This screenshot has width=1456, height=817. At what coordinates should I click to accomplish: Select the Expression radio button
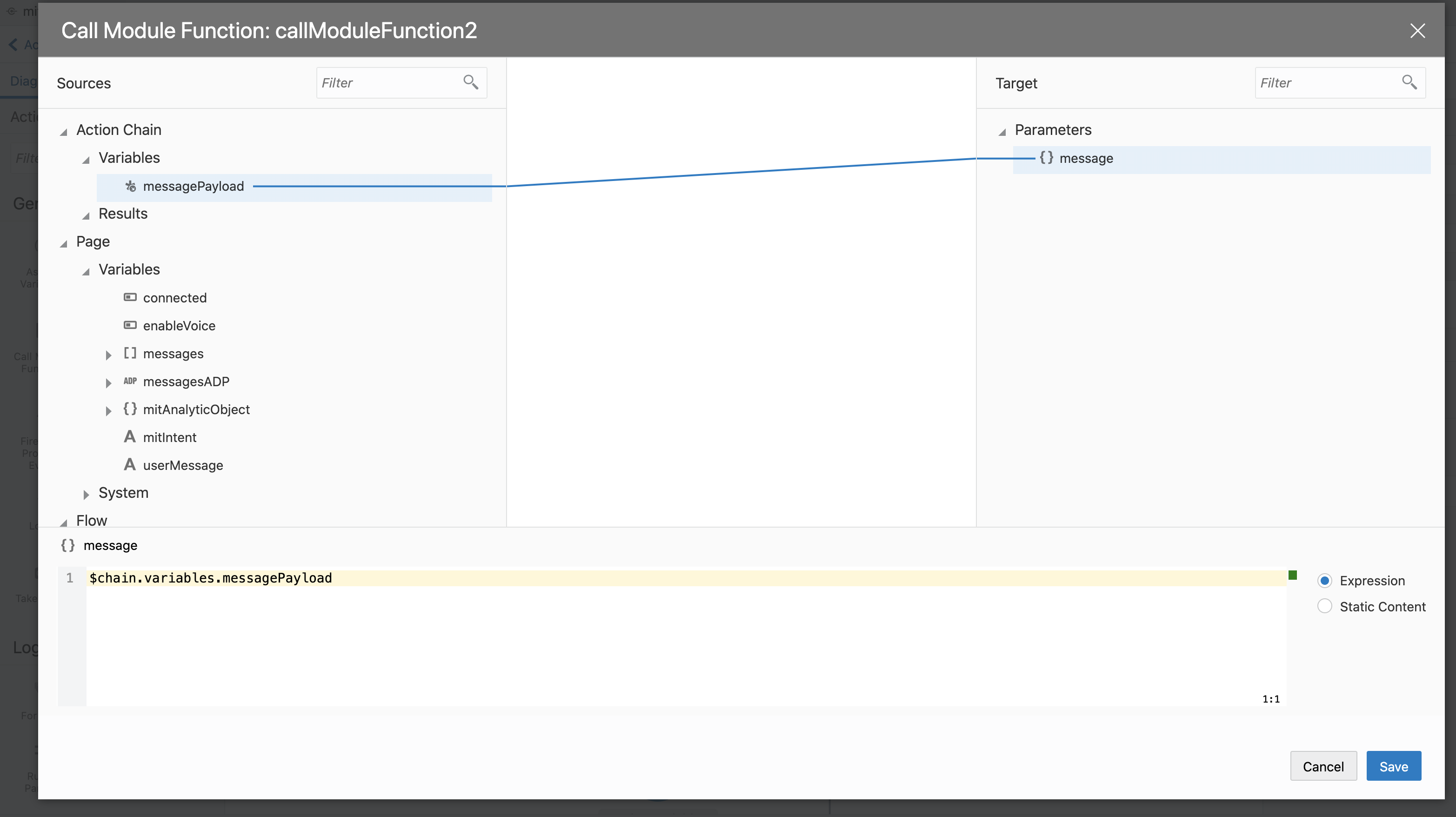tap(1324, 581)
